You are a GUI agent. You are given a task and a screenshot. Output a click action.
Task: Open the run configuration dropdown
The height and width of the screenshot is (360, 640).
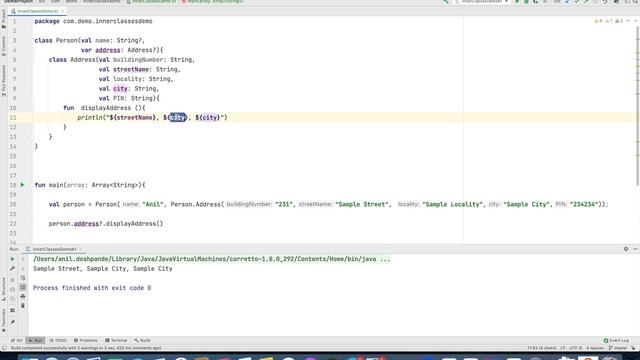482,2
